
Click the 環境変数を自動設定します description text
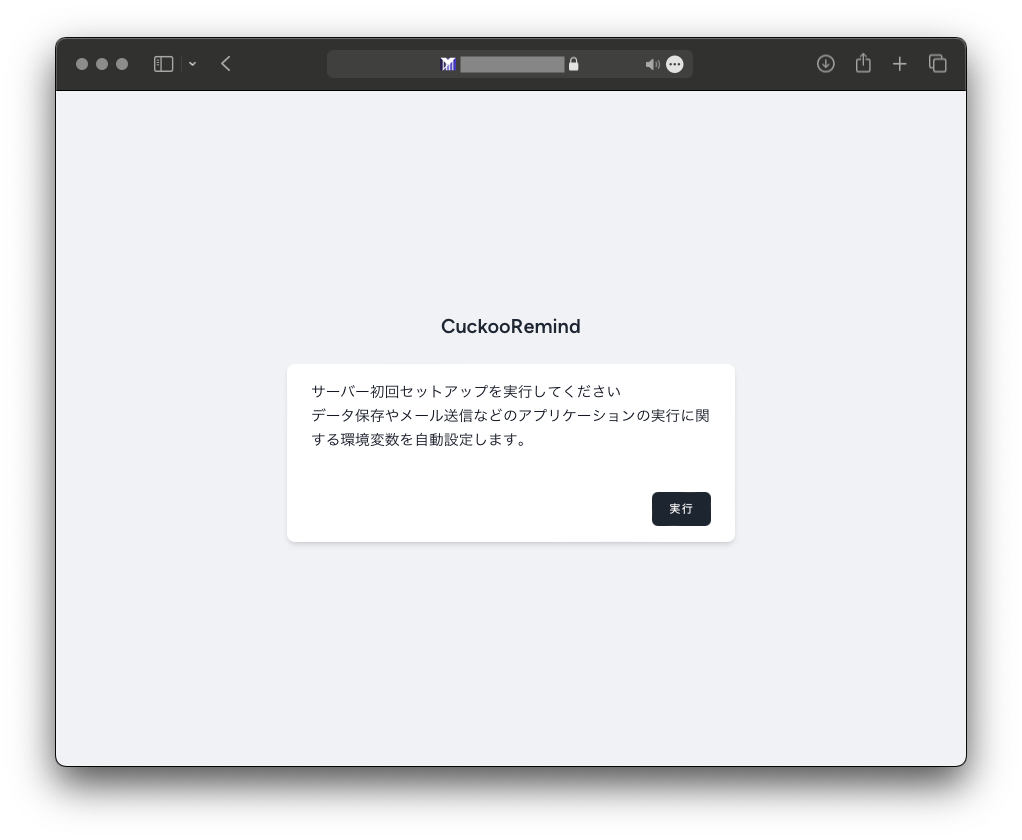pyautogui.click(x=420, y=439)
